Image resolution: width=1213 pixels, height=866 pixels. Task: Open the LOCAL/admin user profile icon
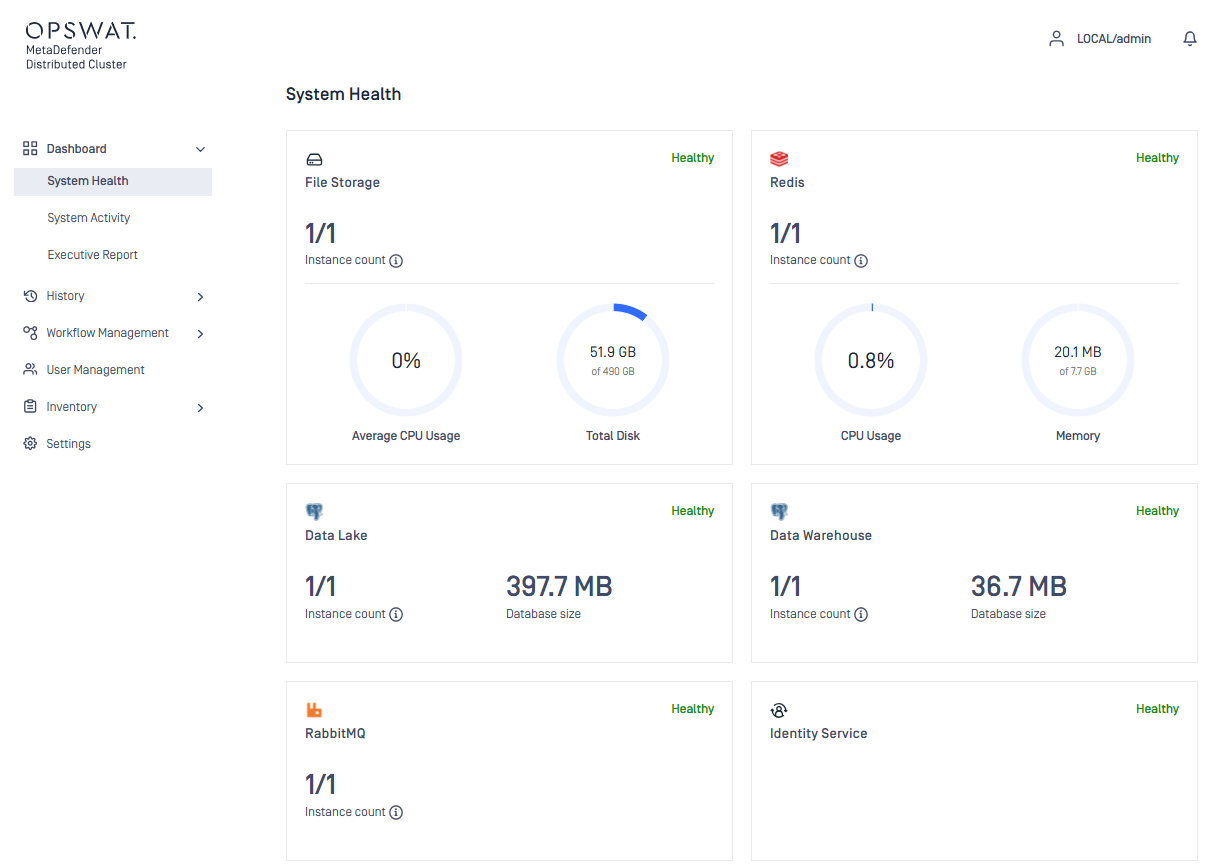[x=1056, y=39]
